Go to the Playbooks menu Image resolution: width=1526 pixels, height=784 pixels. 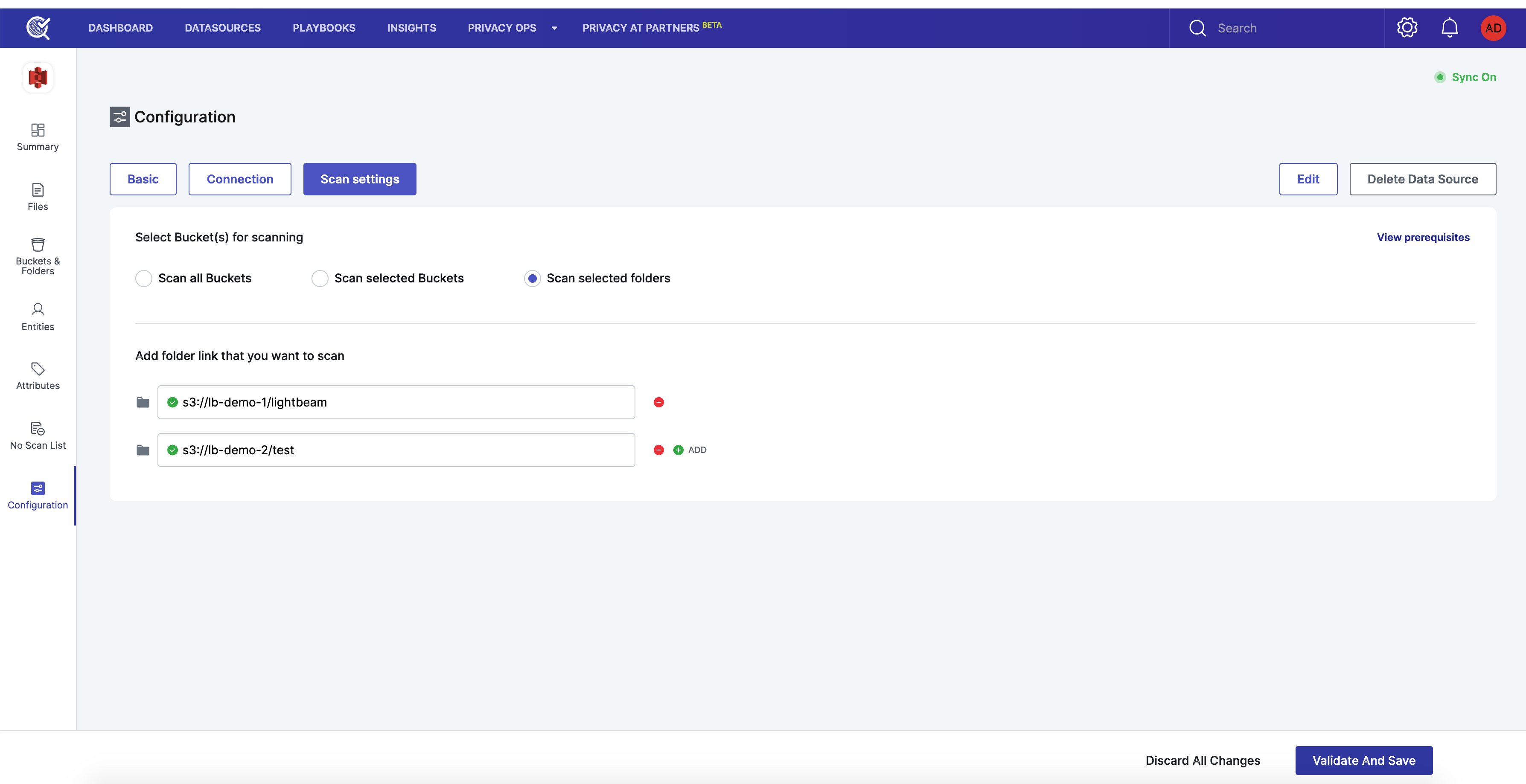tap(324, 28)
